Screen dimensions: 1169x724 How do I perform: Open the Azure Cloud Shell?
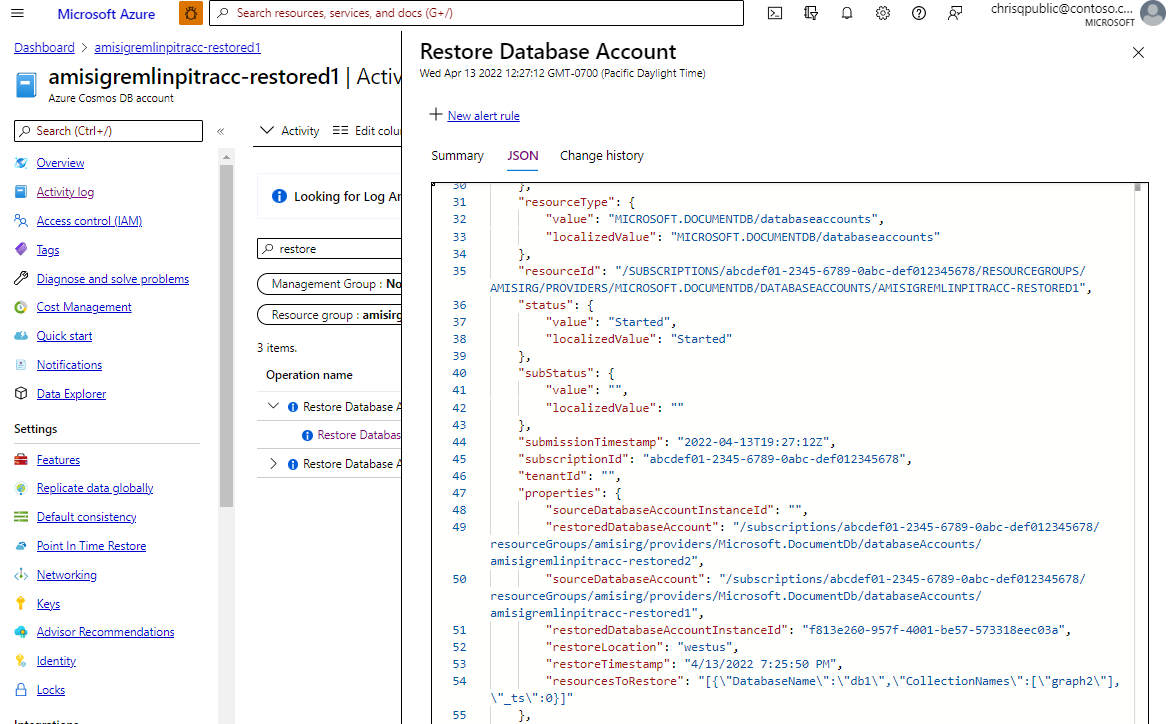[775, 13]
